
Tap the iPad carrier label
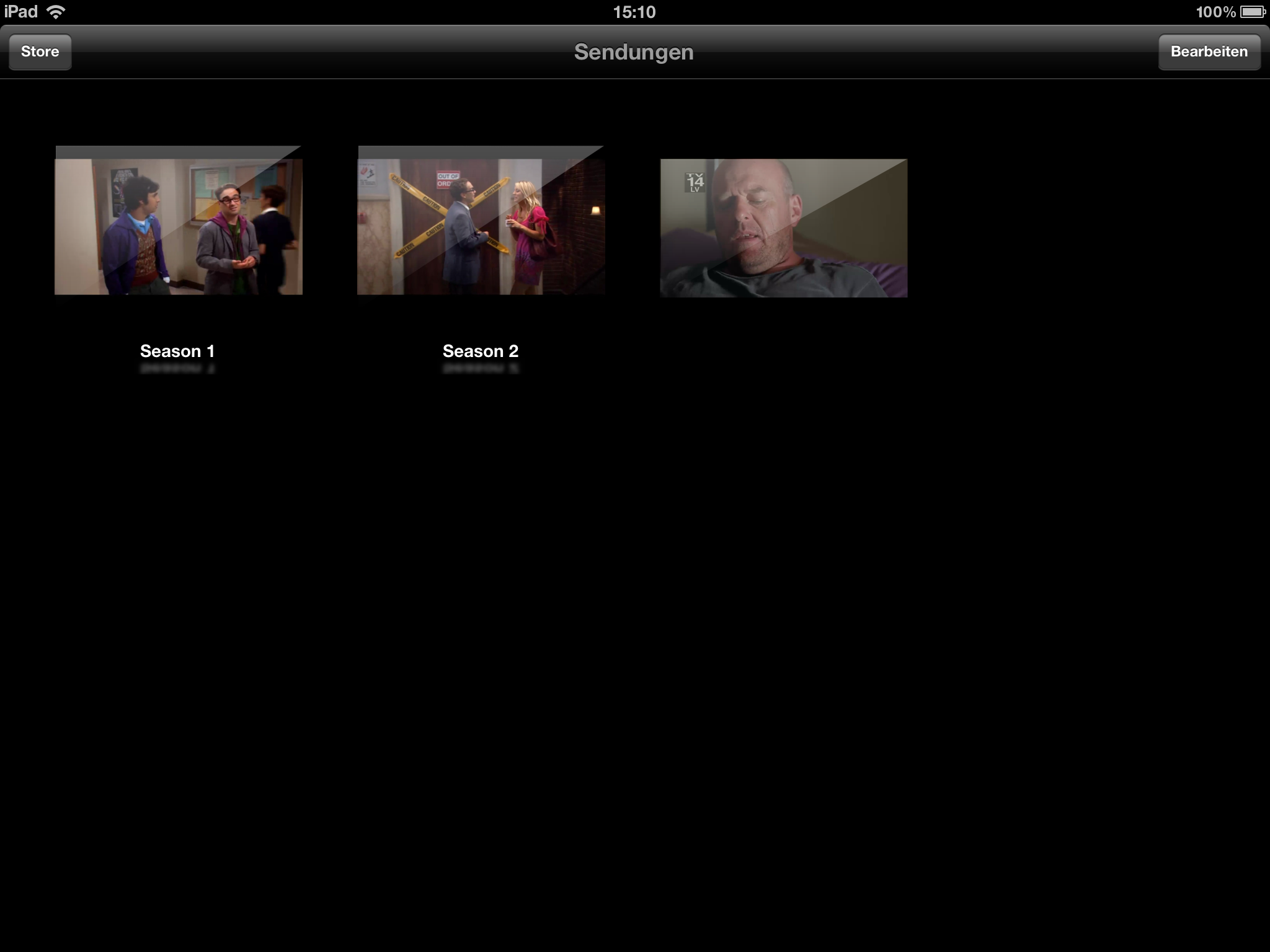pyautogui.click(x=21, y=12)
